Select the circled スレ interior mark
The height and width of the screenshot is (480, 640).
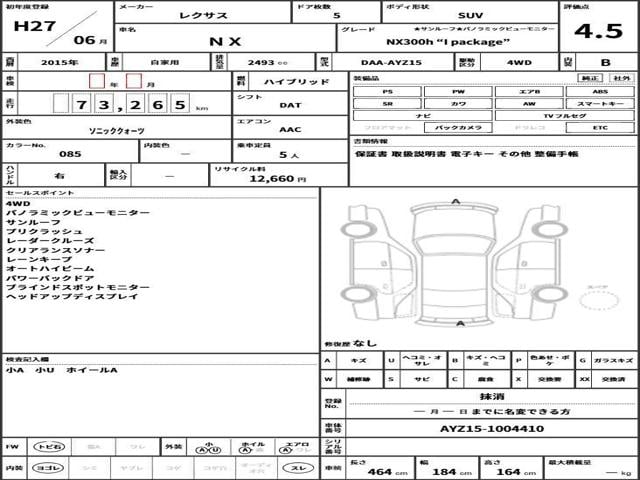[299, 467]
